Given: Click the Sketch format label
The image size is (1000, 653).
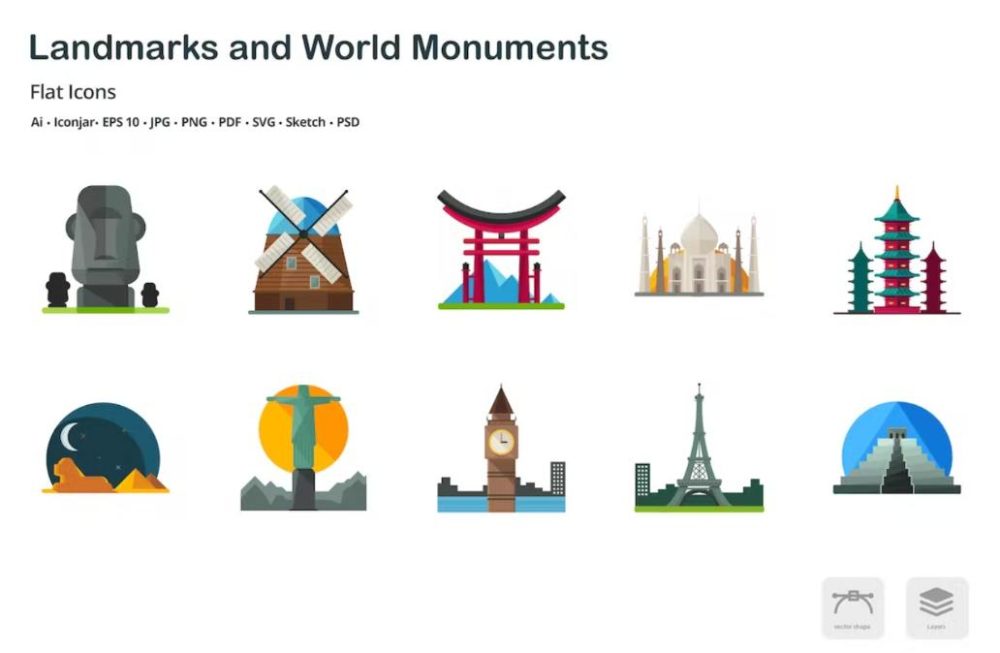Looking at the screenshot, I should [x=304, y=121].
